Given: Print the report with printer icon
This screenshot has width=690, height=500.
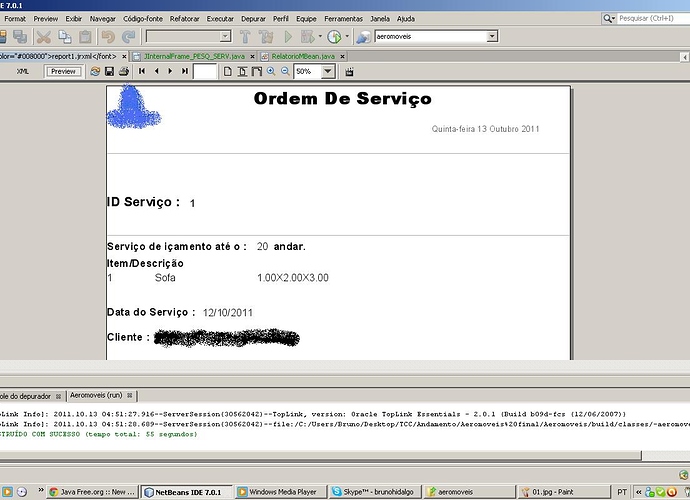Looking at the screenshot, I should point(124,71).
